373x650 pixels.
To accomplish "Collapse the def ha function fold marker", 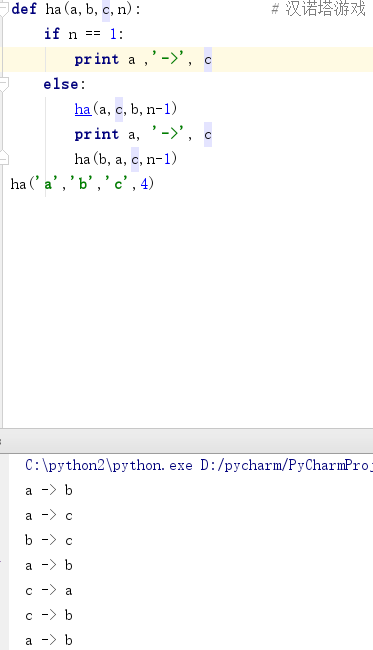I will click(3, 9).
